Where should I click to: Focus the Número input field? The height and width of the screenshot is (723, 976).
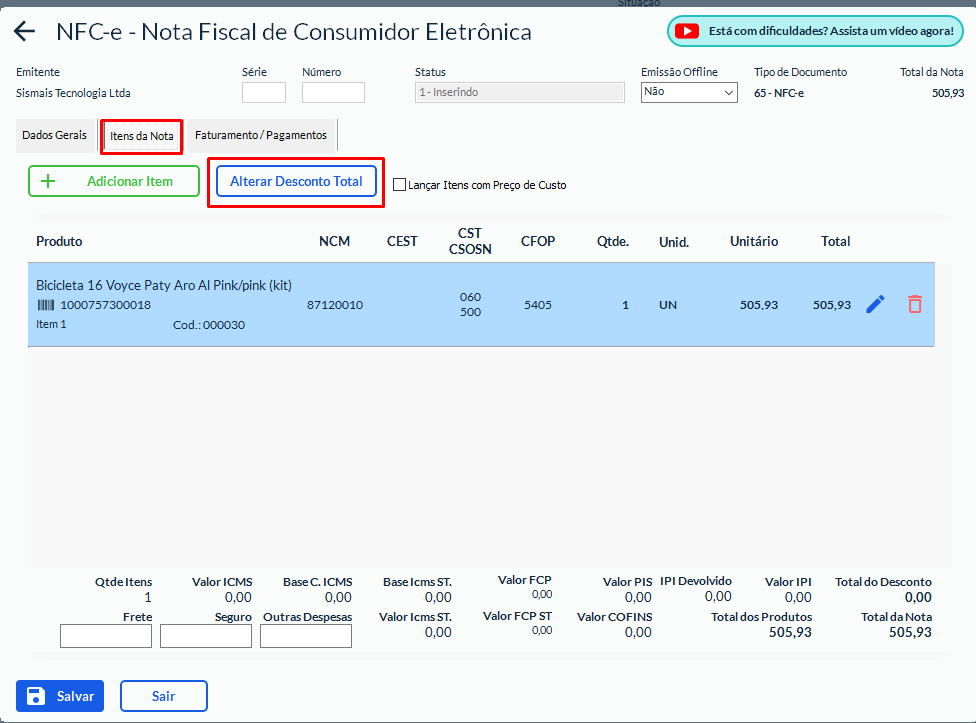pos(333,93)
